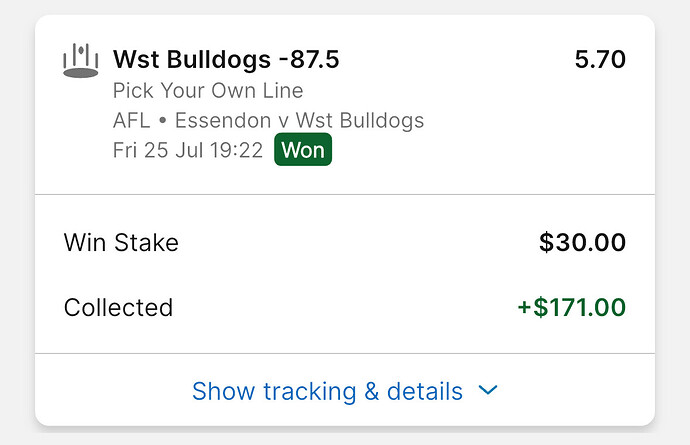The width and height of the screenshot is (690, 445).
Task: Expand the tracking & details chevron
Action: [488, 390]
